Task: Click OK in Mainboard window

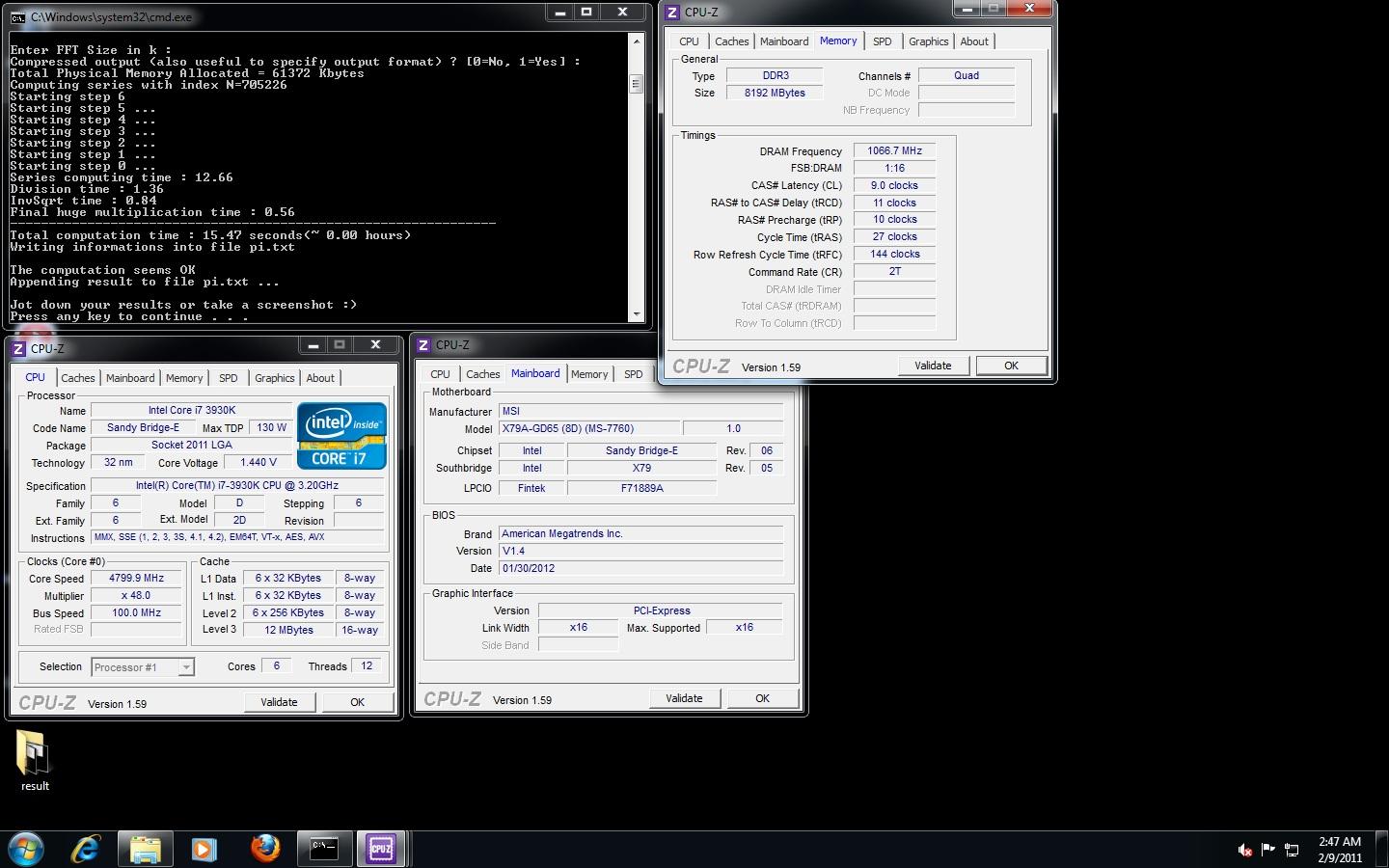Action: point(762,698)
